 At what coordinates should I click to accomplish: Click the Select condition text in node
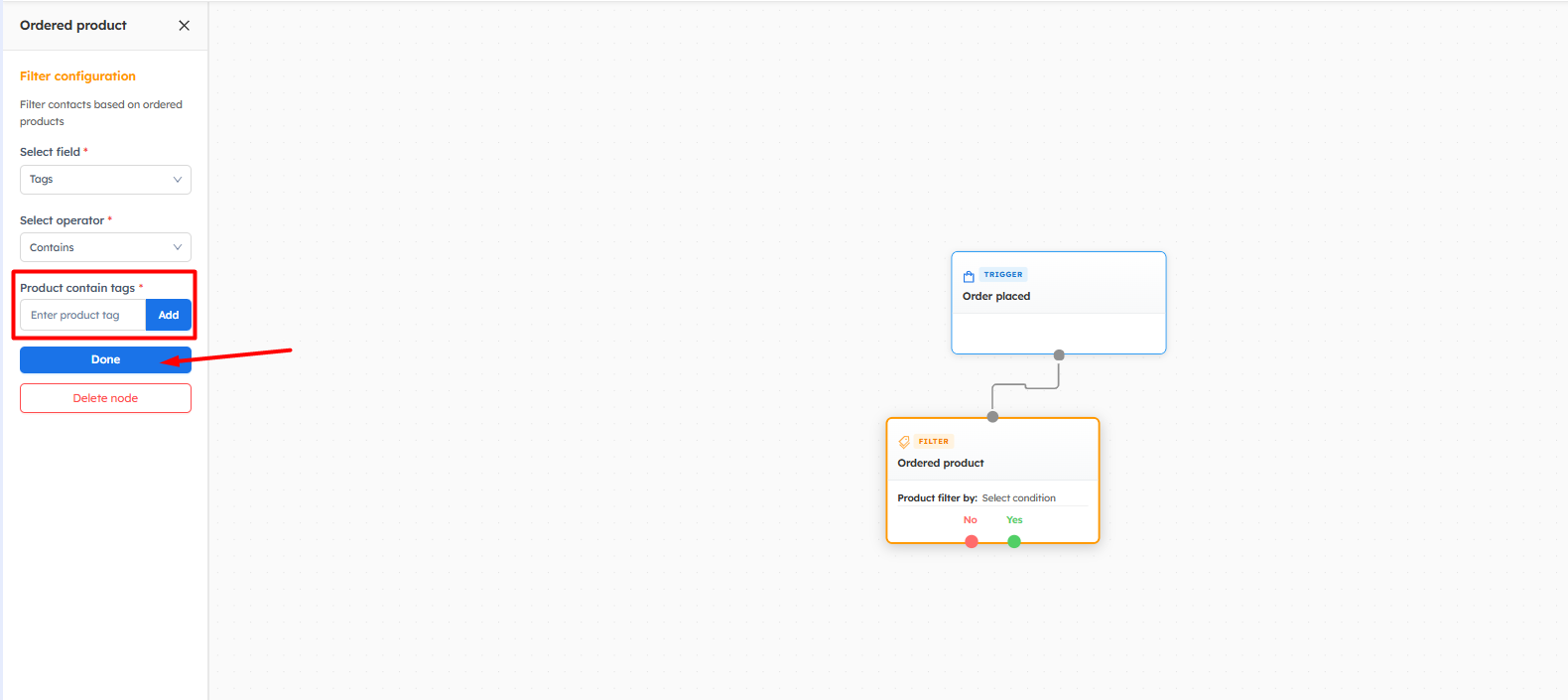[x=1018, y=498]
